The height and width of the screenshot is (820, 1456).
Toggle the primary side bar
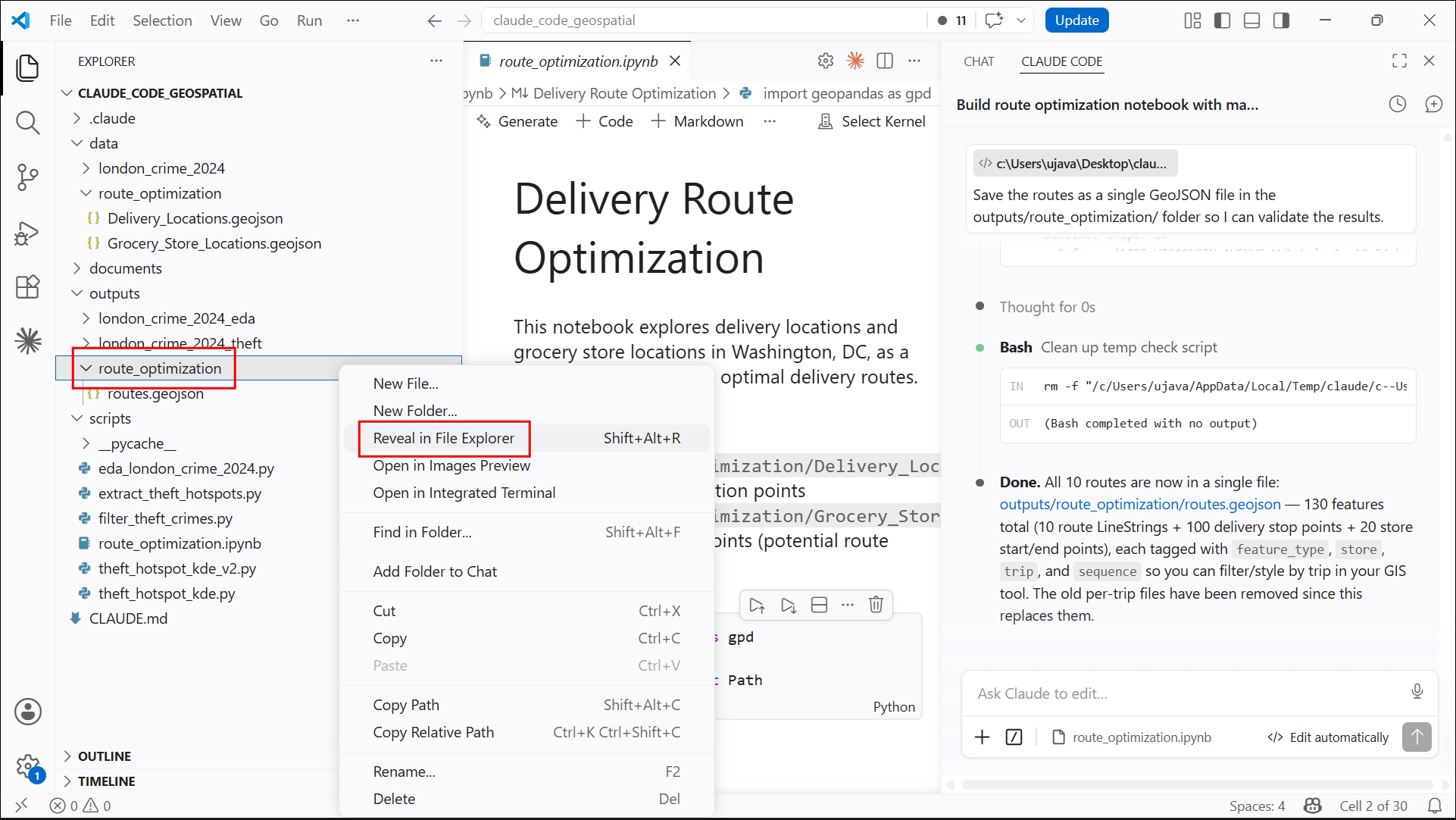click(1222, 20)
